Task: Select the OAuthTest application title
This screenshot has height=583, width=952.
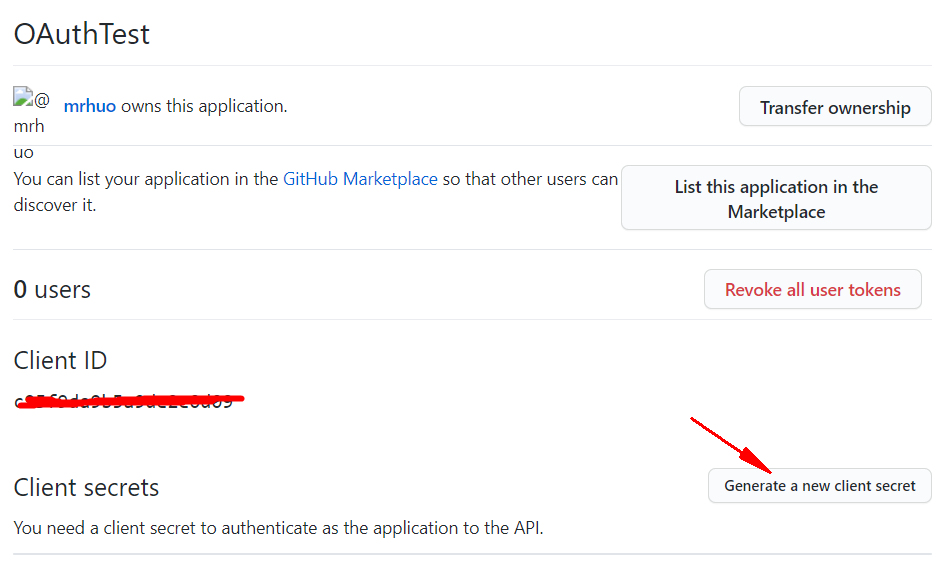Action: pos(81,34)
